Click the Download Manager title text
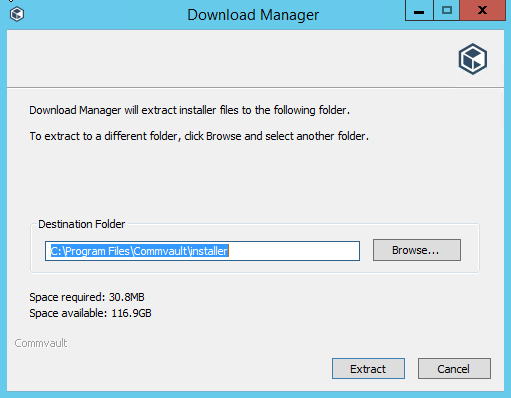The height and width of the screenshot is (398, 511). (253, 15)
